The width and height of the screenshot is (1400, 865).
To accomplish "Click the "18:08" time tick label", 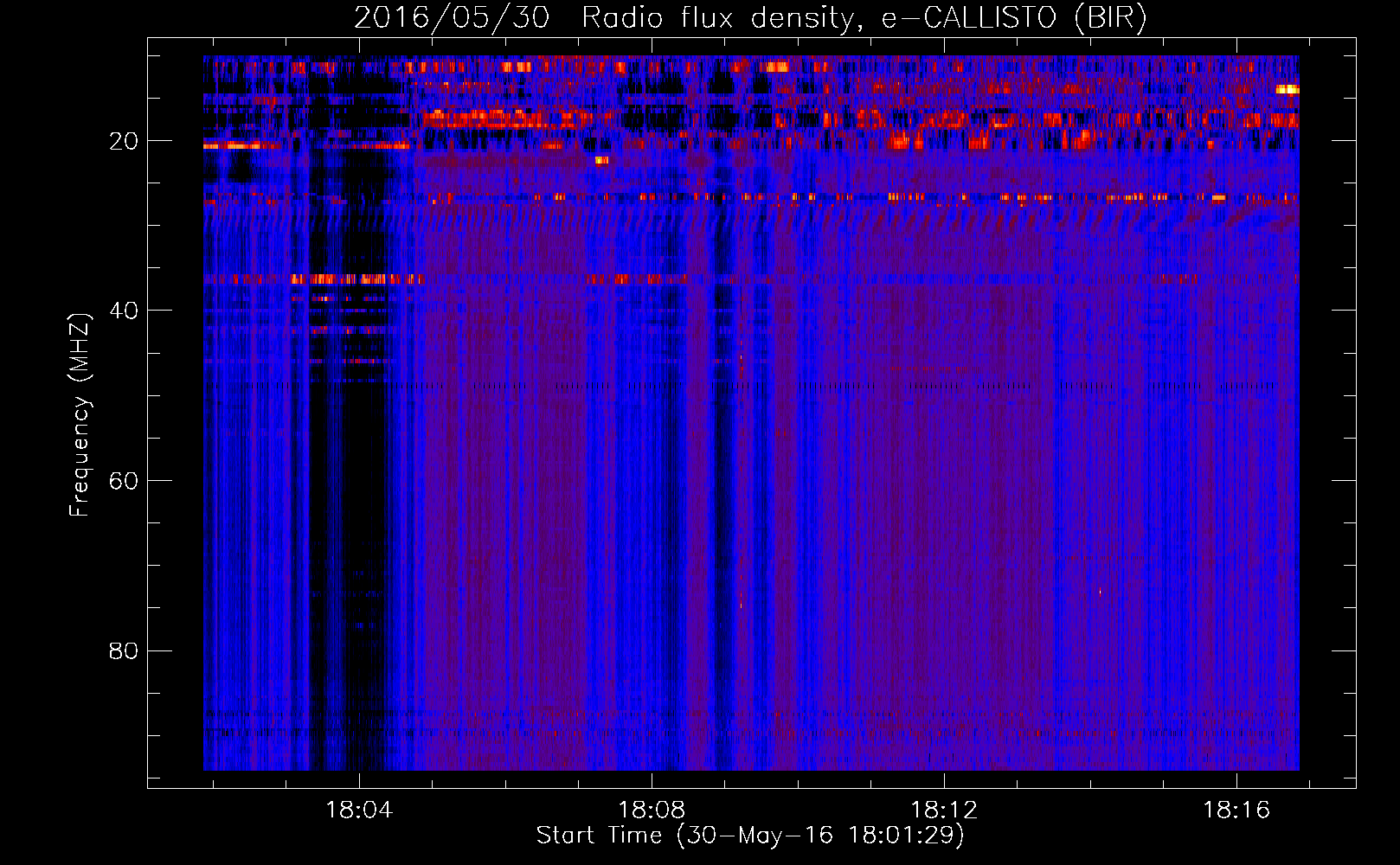I will tap(652, 810).
